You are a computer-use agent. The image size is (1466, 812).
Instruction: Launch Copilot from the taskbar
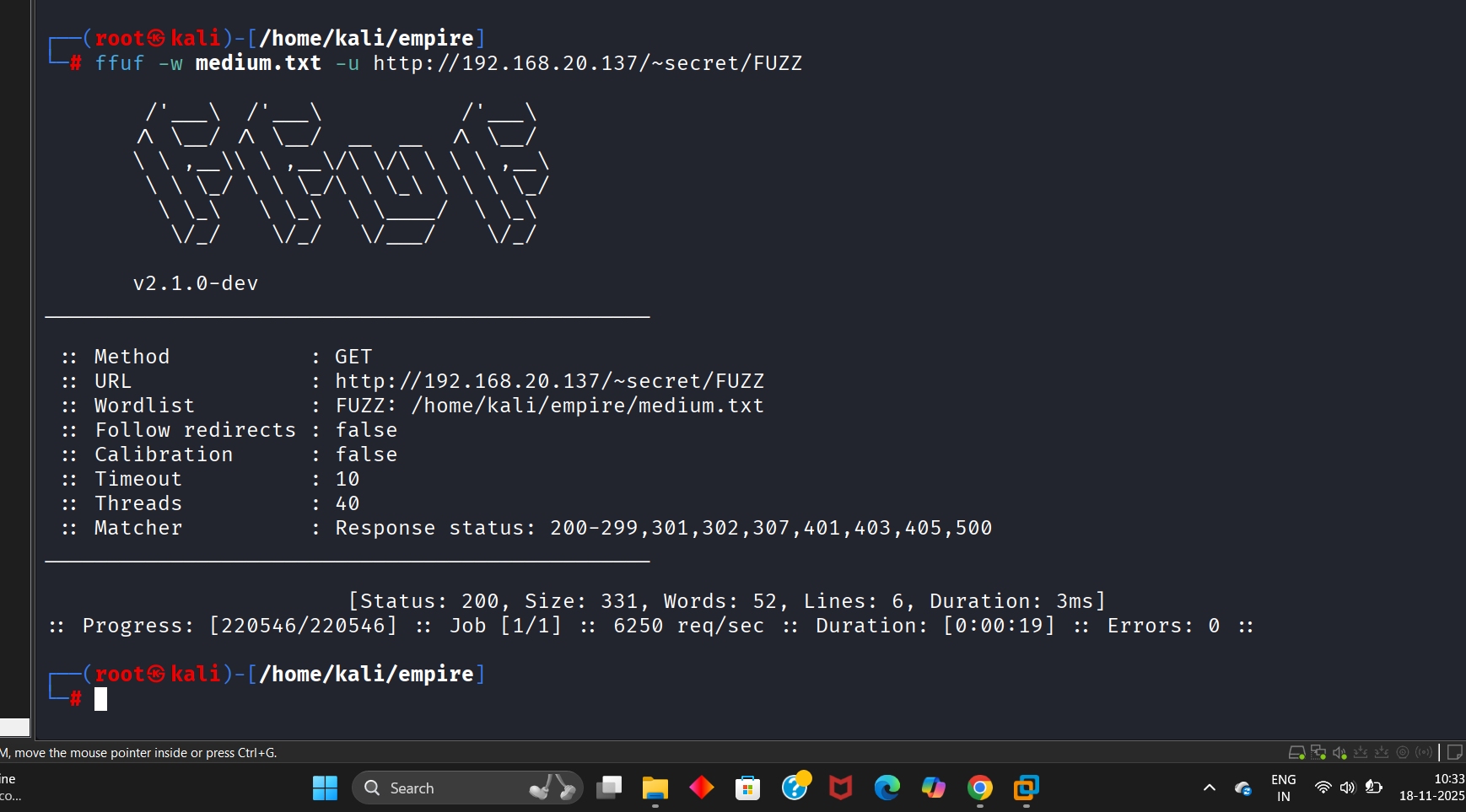[x=933, y=788]
